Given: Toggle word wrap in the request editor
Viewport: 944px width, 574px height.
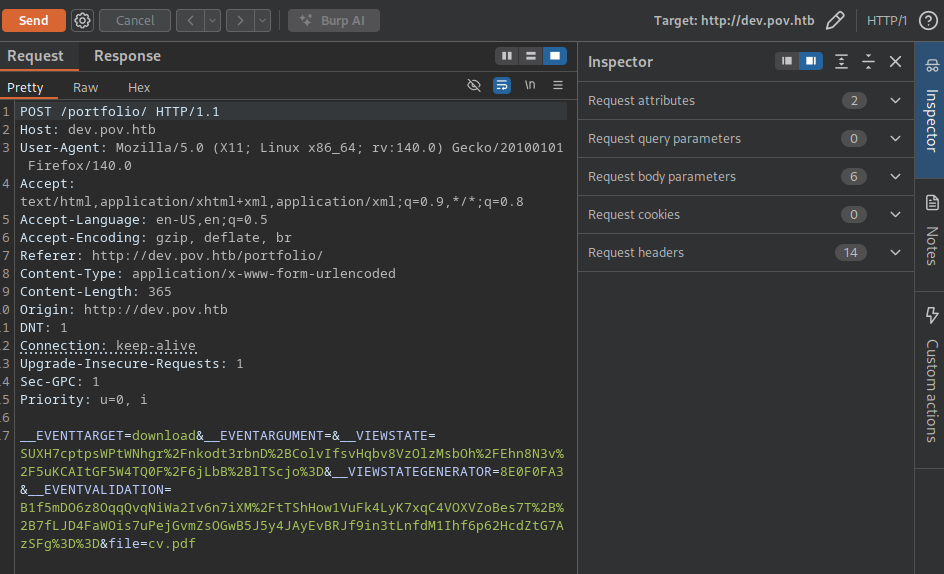Looking at the screenshot, I should 502,86.
